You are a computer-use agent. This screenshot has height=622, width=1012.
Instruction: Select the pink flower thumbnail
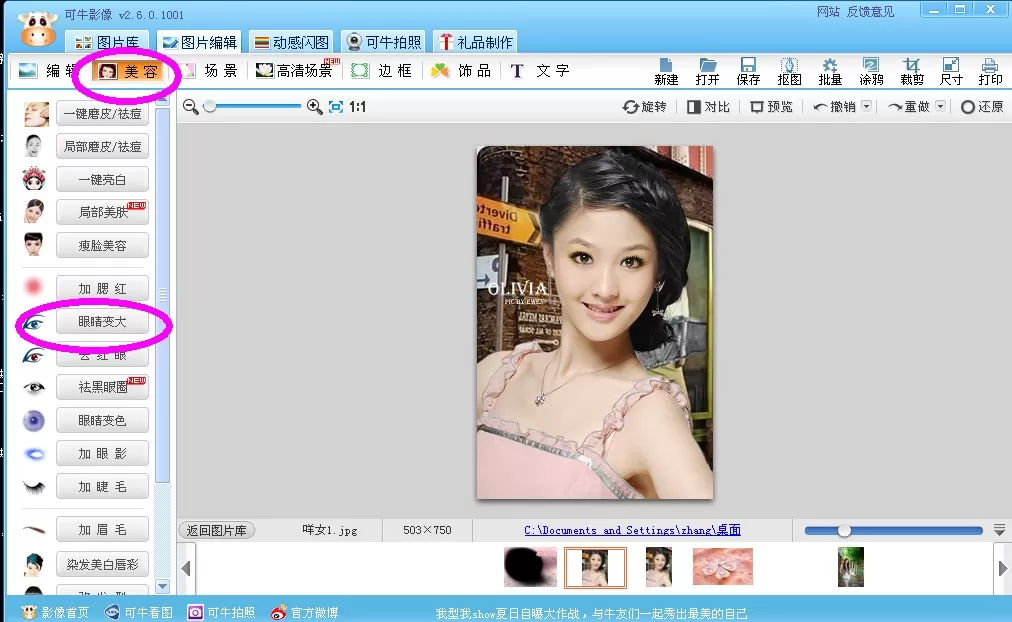pyautogui.click(x=722, y=567)
